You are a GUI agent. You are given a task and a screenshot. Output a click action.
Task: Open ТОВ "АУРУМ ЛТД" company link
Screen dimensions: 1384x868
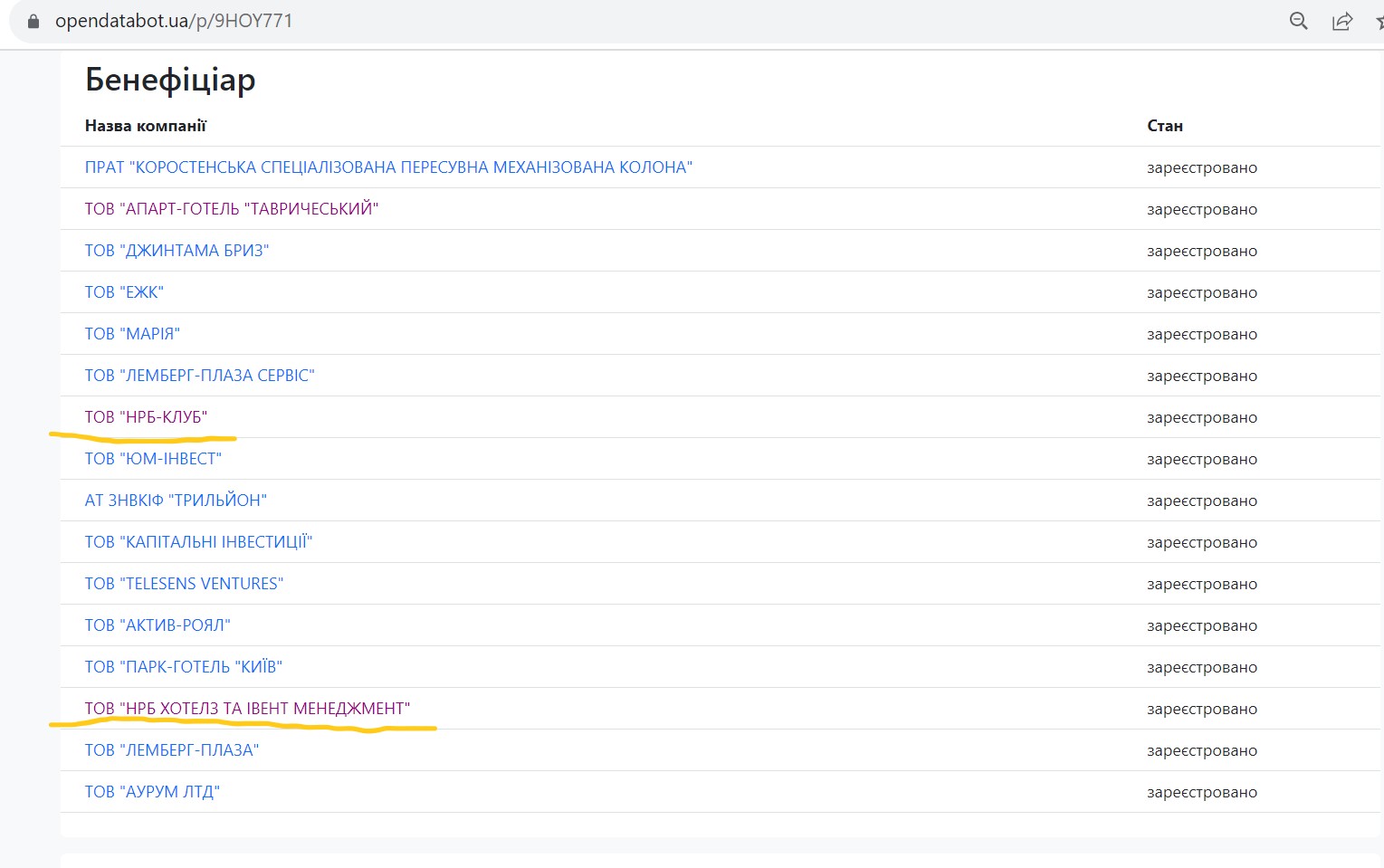[x=152, y=792]
